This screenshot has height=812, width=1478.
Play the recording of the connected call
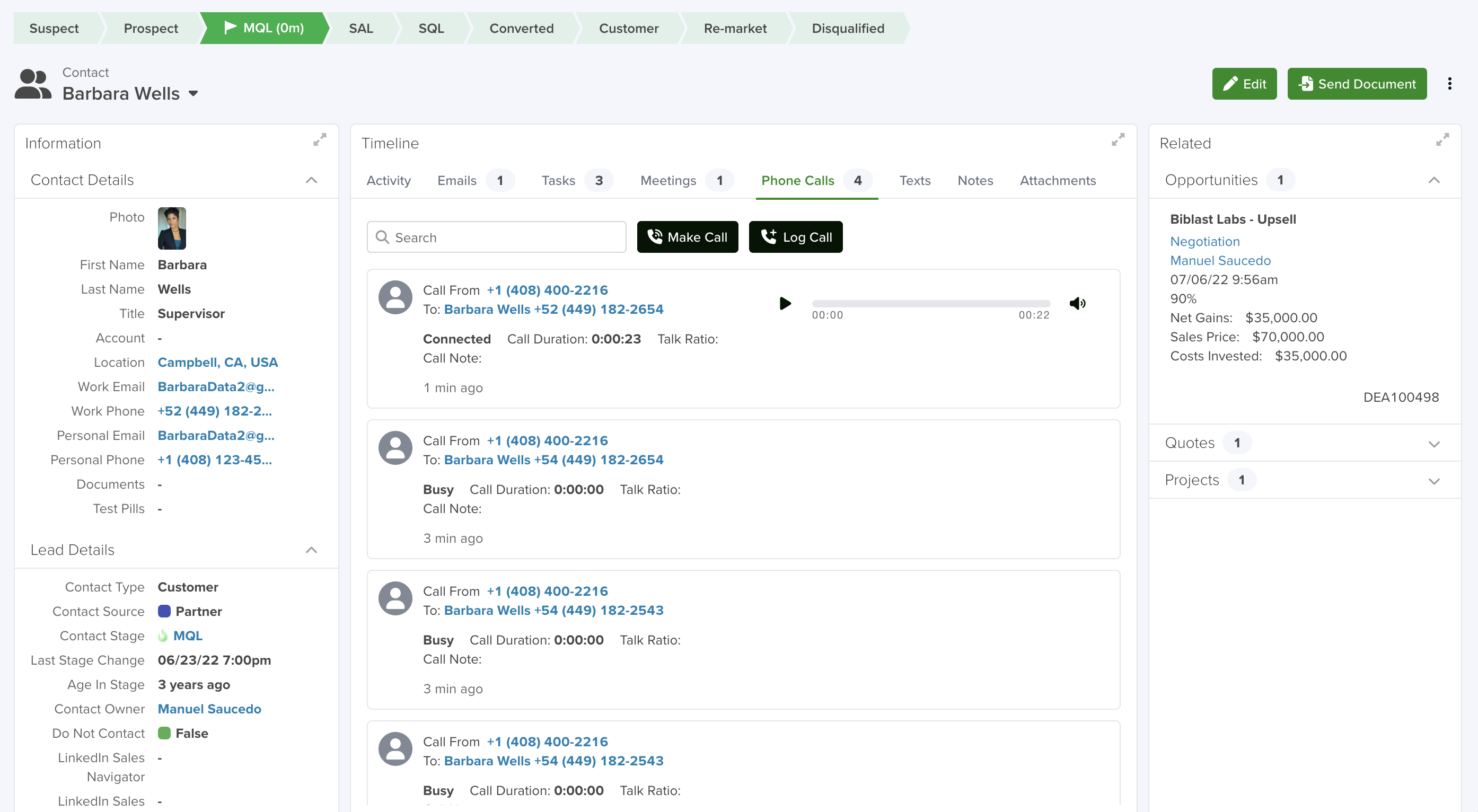click(785, 303)
